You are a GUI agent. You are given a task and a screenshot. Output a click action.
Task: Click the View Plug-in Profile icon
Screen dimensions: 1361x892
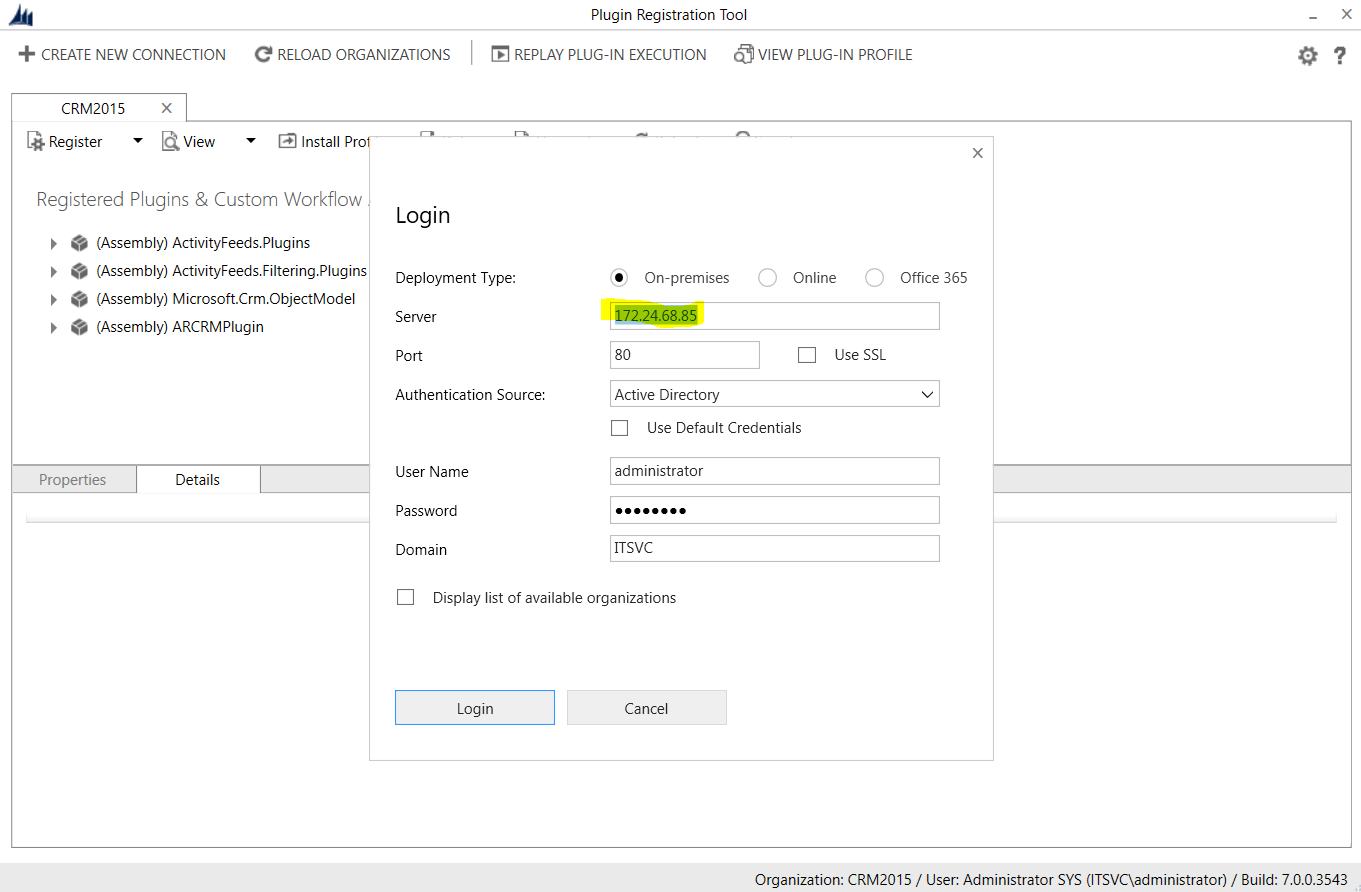pos(743,54)
